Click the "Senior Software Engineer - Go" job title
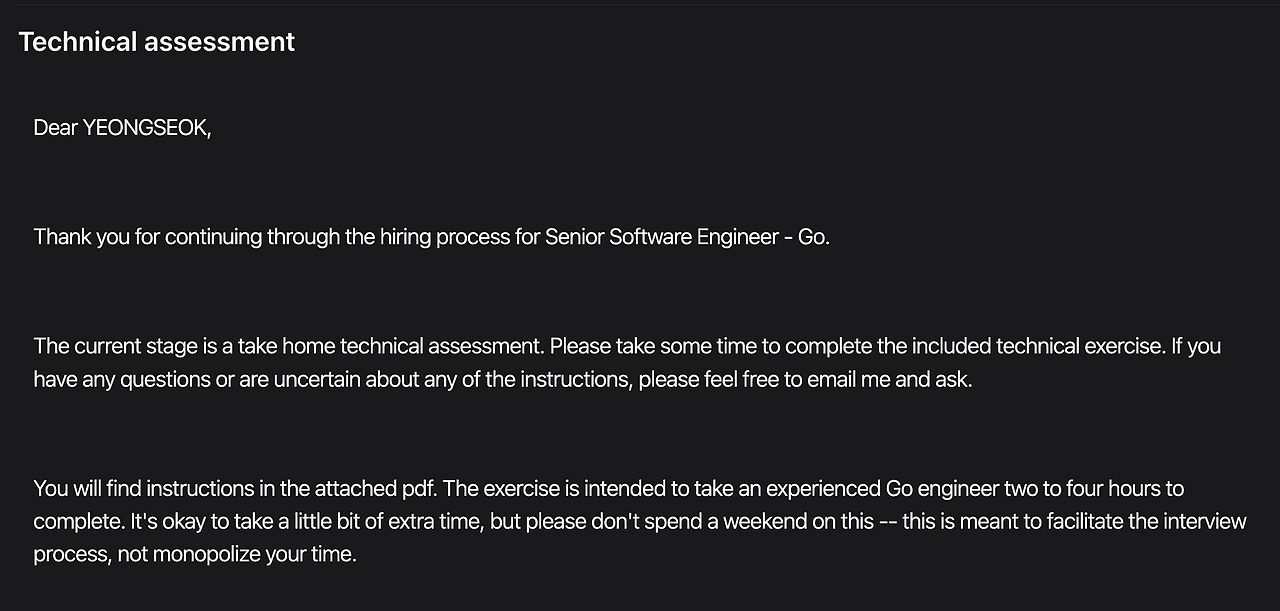1280x611 pixels. tap(686, 237)
